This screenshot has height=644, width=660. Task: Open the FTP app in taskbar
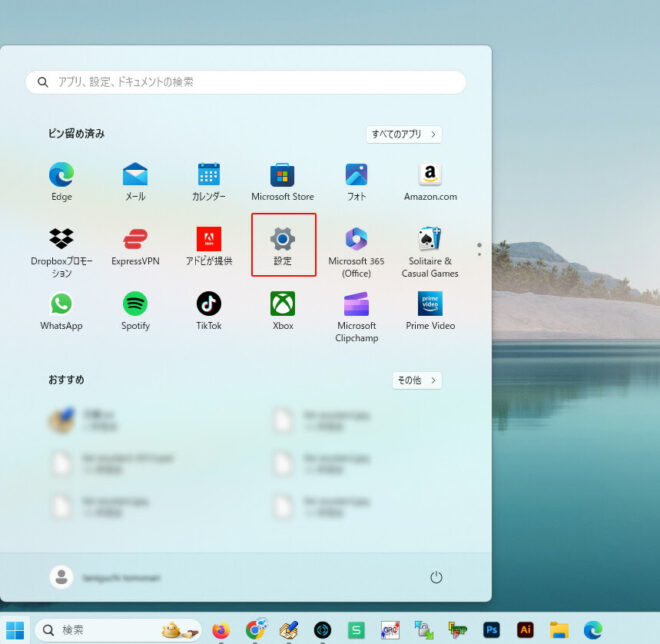point(458,630)
